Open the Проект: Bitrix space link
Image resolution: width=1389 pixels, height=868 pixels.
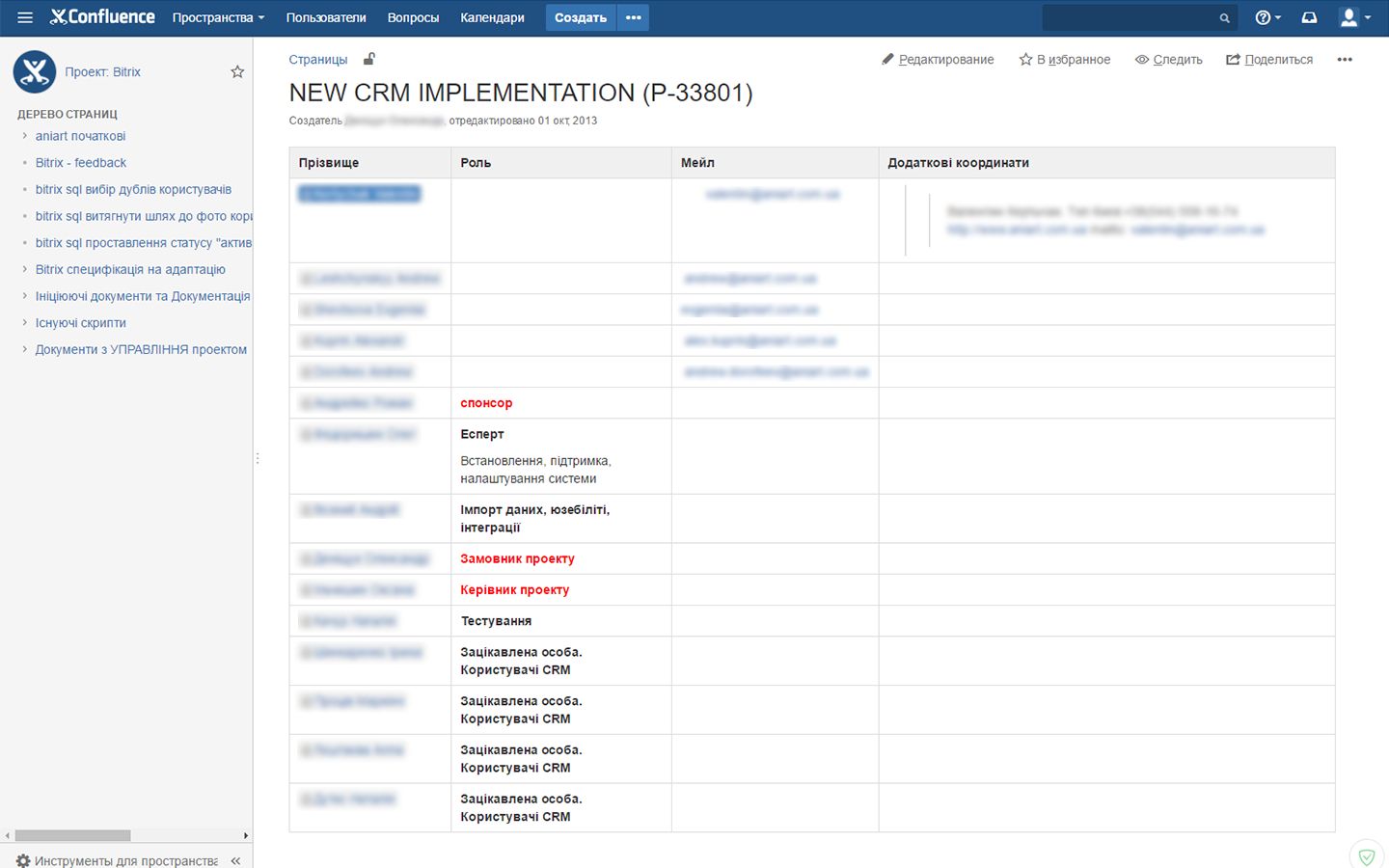click(x=102, y=72)
